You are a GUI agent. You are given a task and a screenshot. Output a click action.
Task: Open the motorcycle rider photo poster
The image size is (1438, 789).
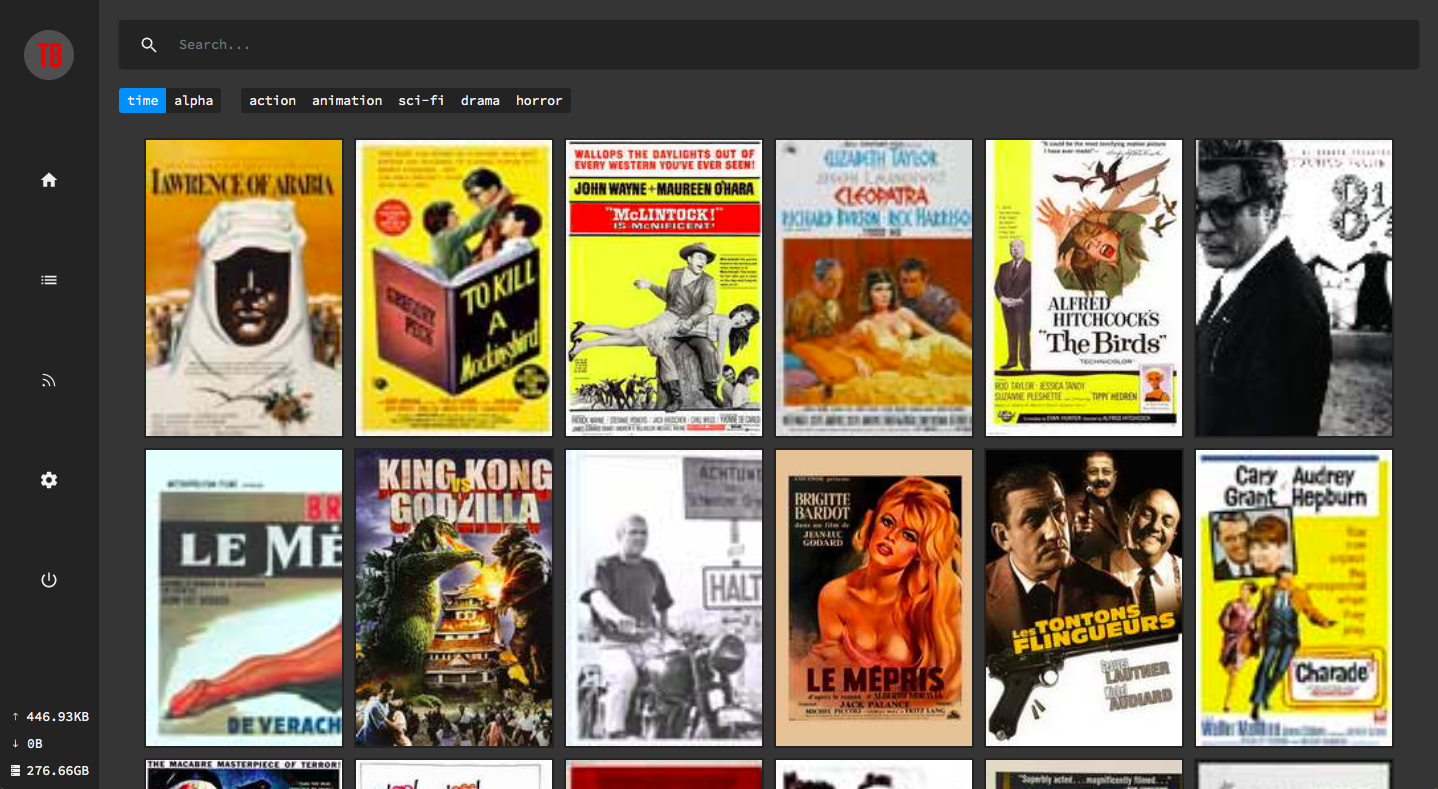664,598
